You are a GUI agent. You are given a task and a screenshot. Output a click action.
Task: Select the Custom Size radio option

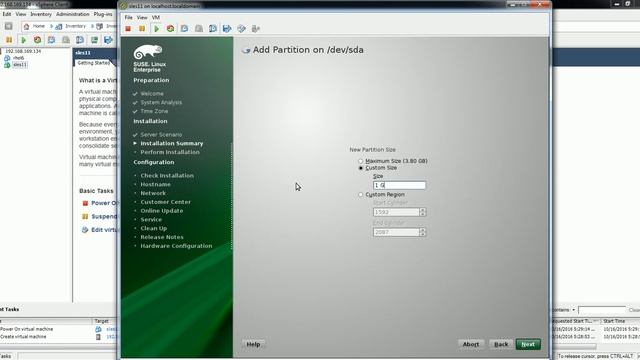360,168
